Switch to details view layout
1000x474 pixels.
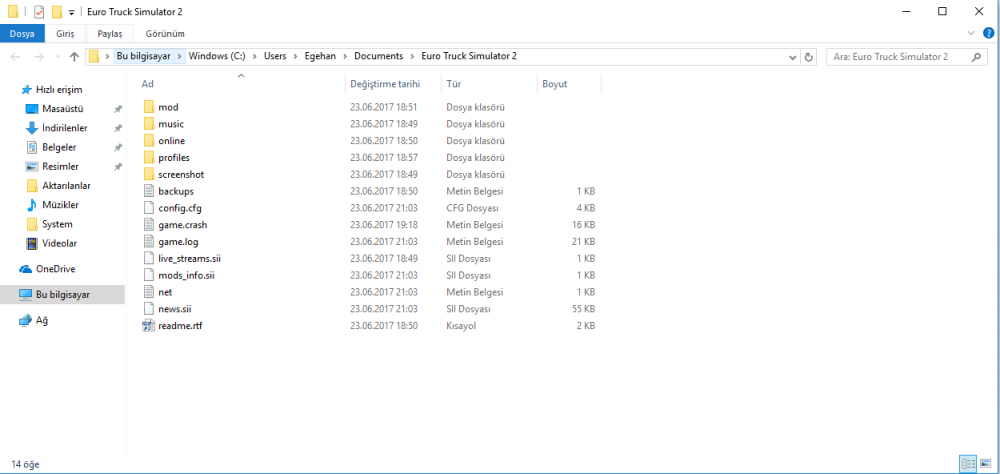click(x=967, y=464)
